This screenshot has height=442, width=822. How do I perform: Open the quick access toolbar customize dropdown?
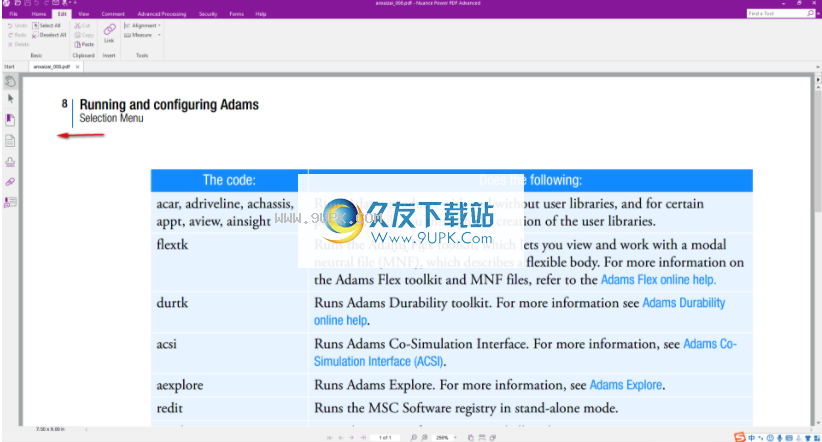tap(75, 3)
